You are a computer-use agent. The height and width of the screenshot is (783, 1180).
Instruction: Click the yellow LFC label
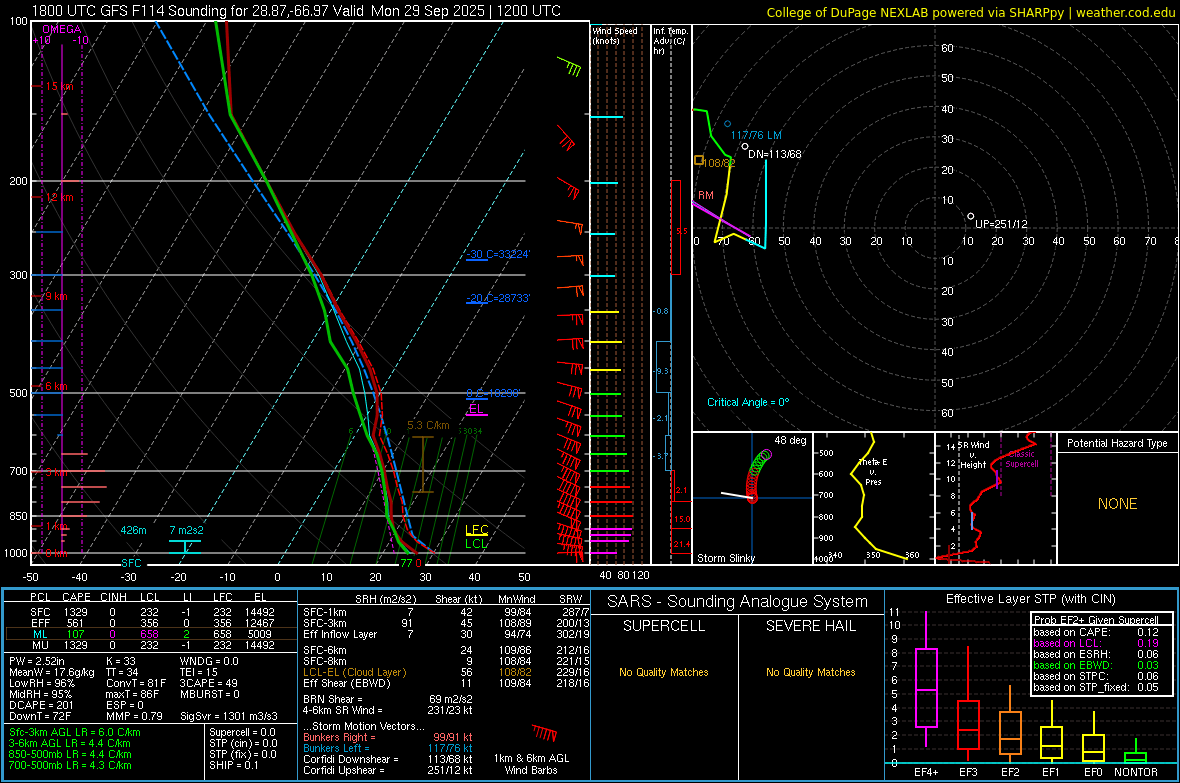click(x=476, y=529)
